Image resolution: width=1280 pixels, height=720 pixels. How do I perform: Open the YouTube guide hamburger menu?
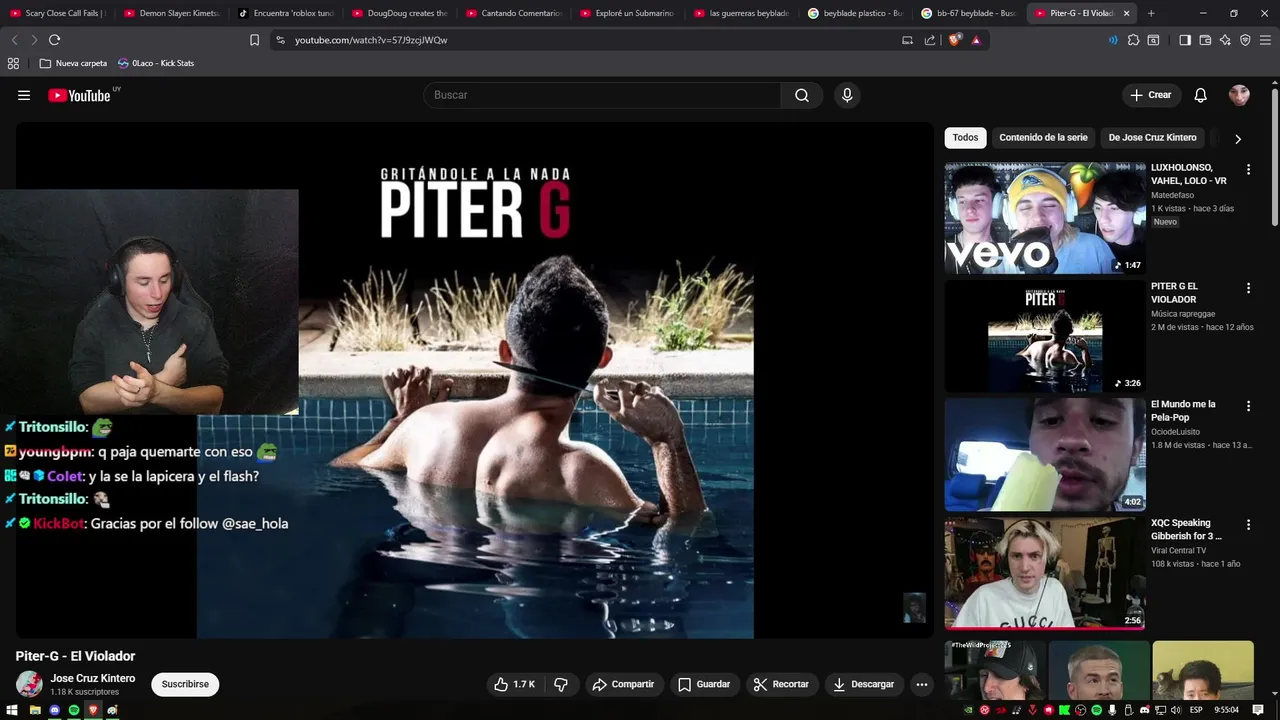pyautogui.click(x=24, y=95)
